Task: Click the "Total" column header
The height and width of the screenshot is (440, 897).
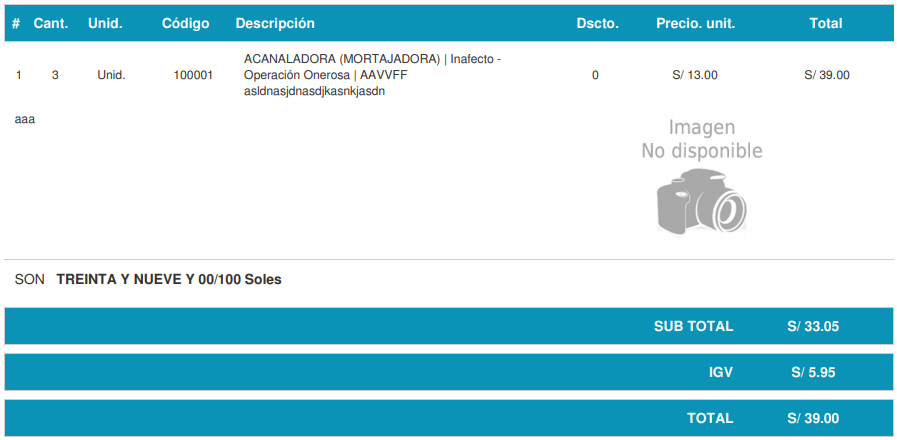Action: (x=826, y=23)
